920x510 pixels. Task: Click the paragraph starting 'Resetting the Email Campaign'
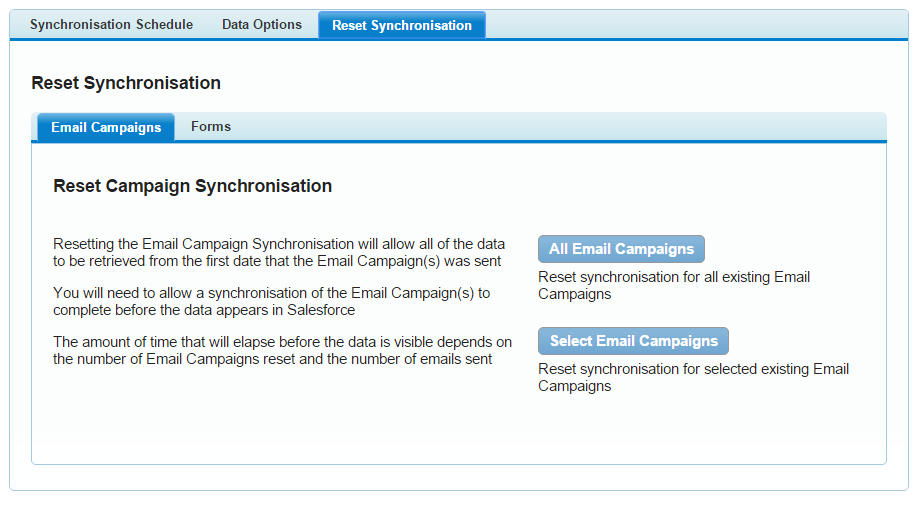pos(279,252)
